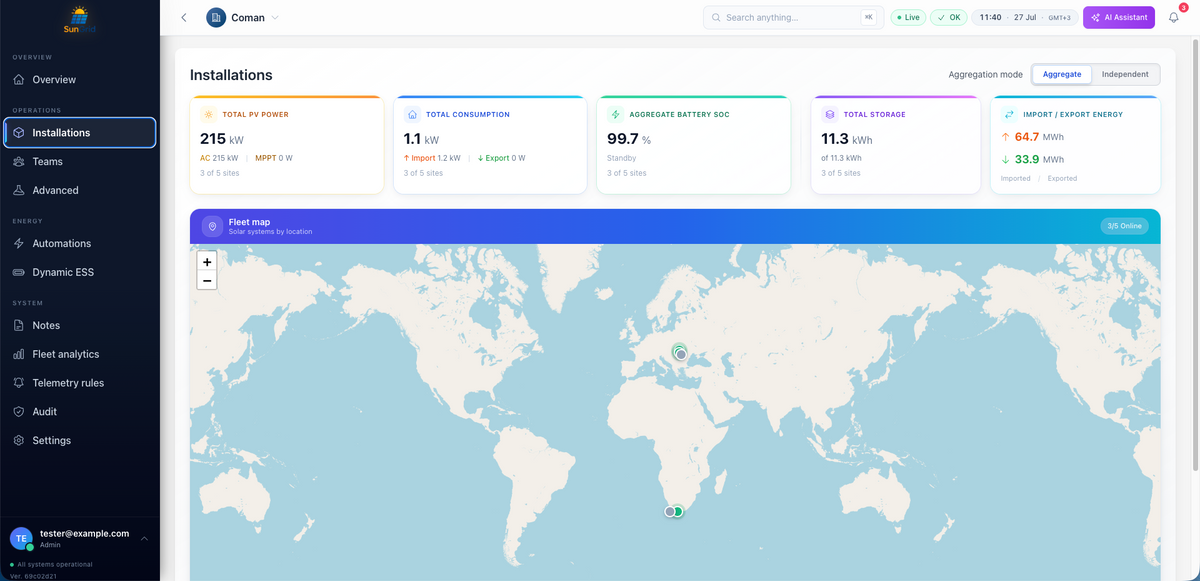The height and width of the screenshot is (581, 1200).
Task: Zoom in on the fleet map
Action: (207, 262)
